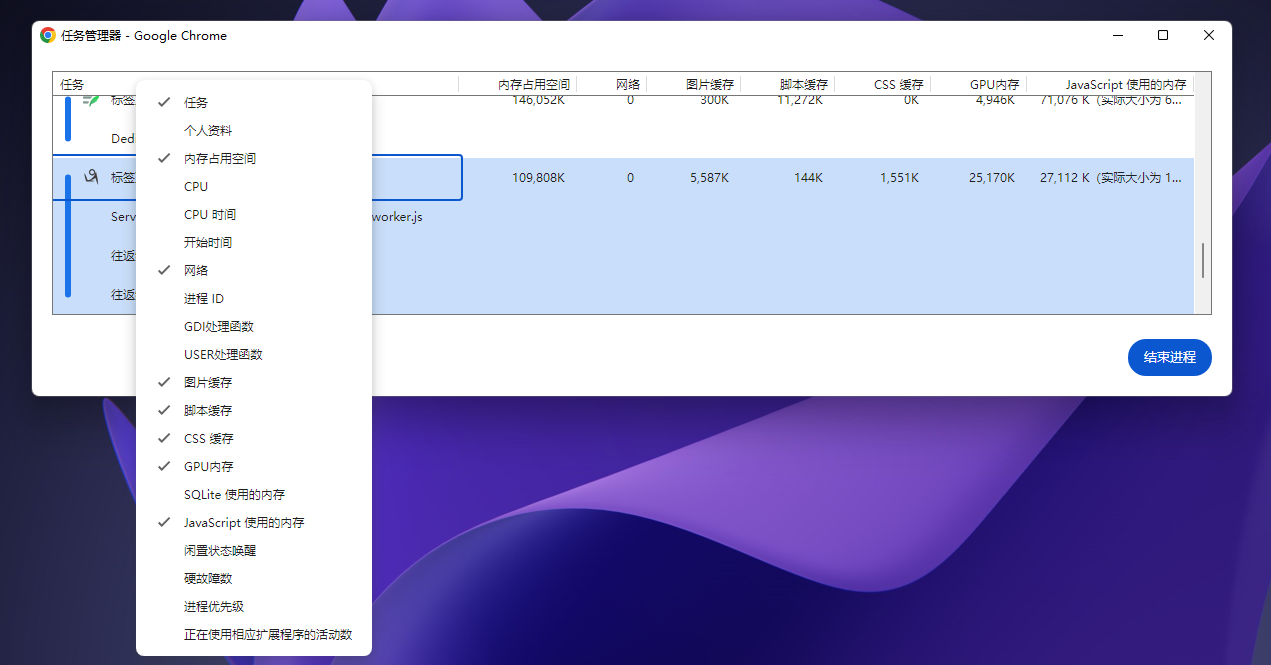Show the CPU 时间 column
Viewport: 1271px width, 665px height.
pyautogui.click(x=254, y=214)
